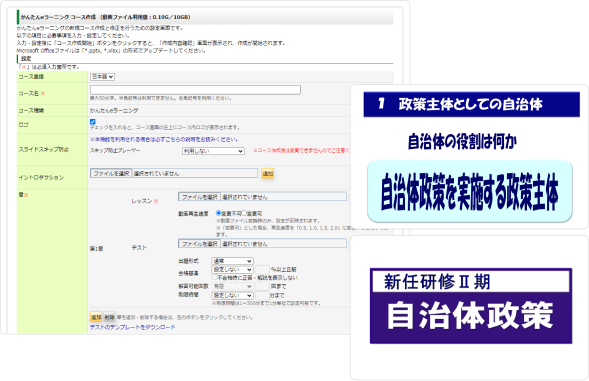Click the 回まで attempts input box
Image resolution: width=589 pixels, height=381 pixels.
(262, 286)
